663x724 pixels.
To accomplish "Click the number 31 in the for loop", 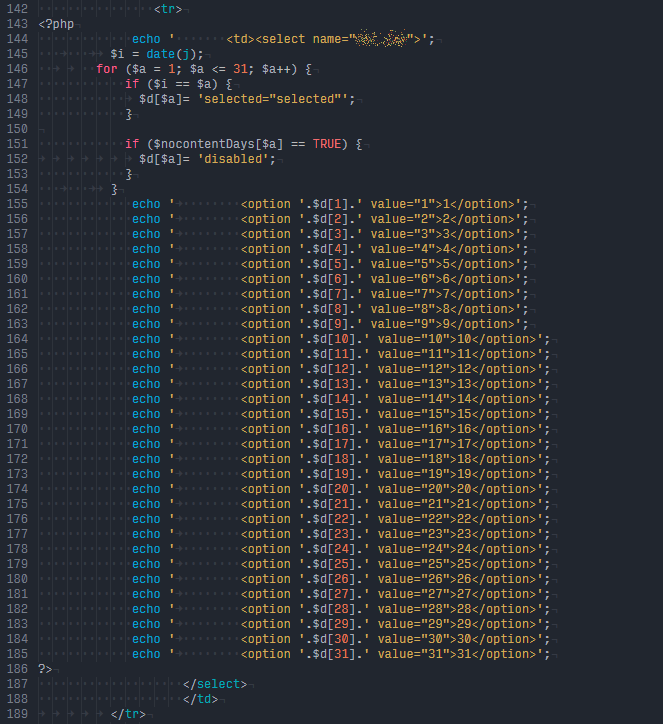I will tap(240, 69).
